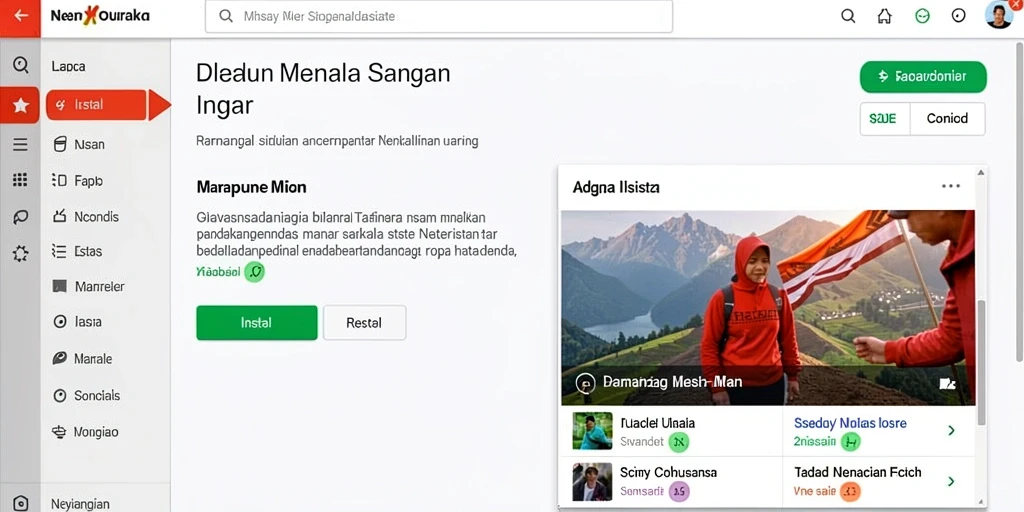
Task: Select the star favorites rail icon
Action: coord(20,105)
